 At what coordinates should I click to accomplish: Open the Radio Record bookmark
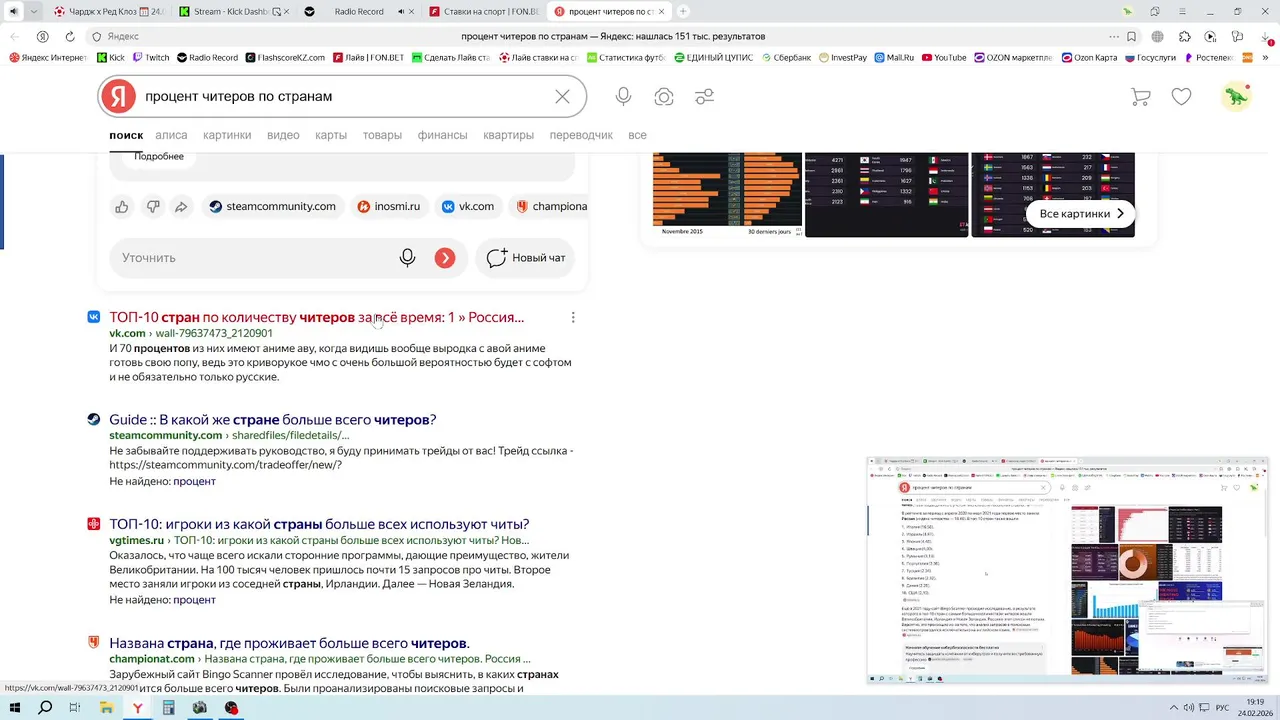click(207, 58)
